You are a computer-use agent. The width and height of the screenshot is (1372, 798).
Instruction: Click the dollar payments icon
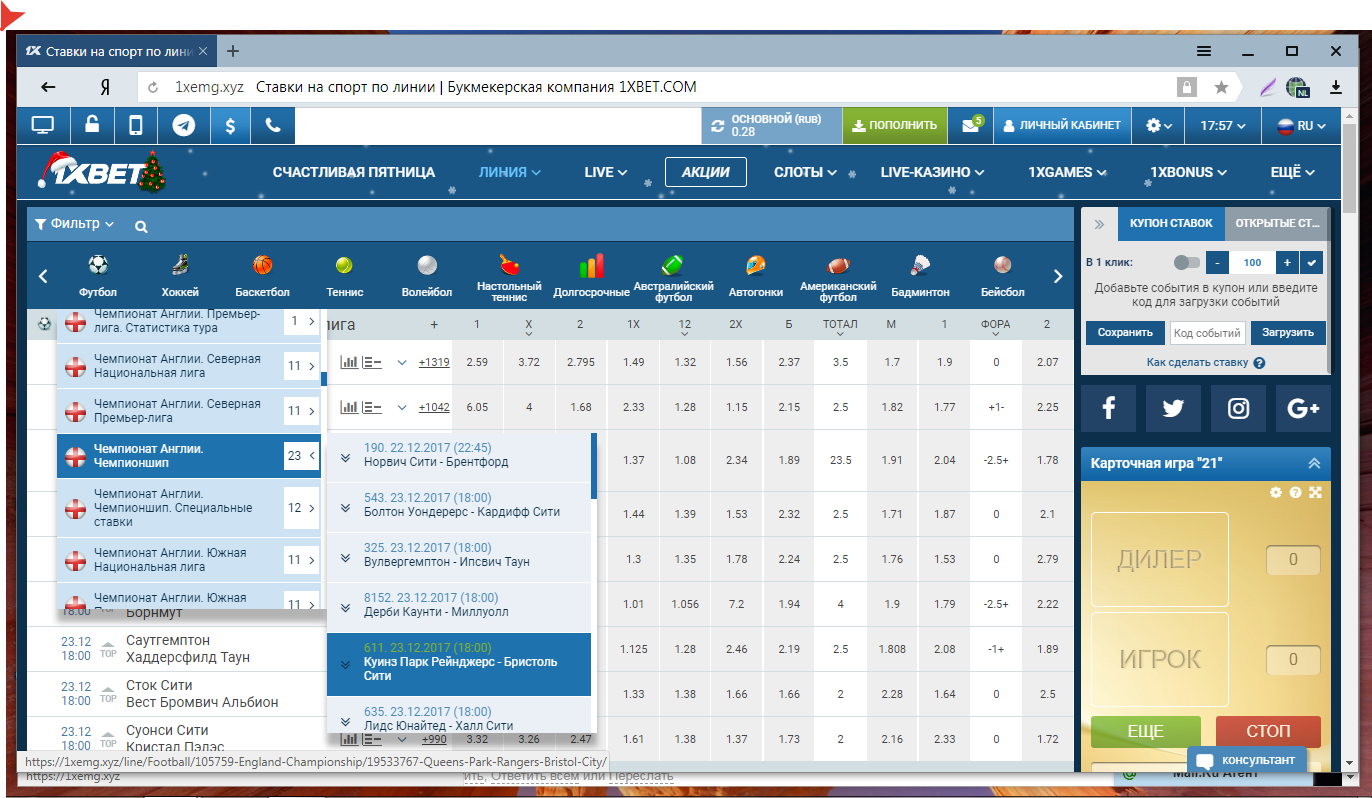coord(229,126)
